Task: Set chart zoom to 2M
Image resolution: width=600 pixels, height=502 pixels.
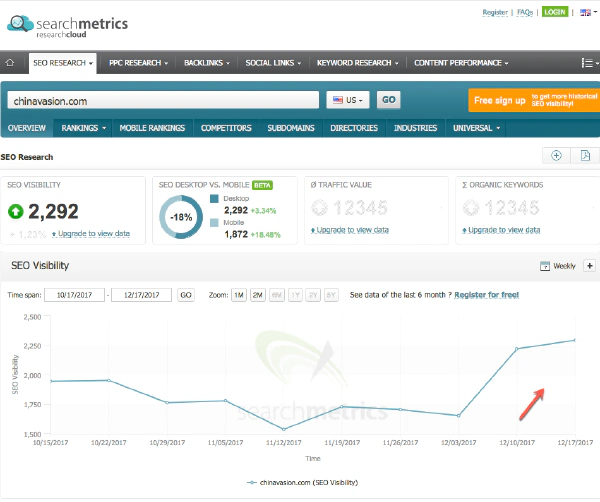Action: click(x=258, y=295)
